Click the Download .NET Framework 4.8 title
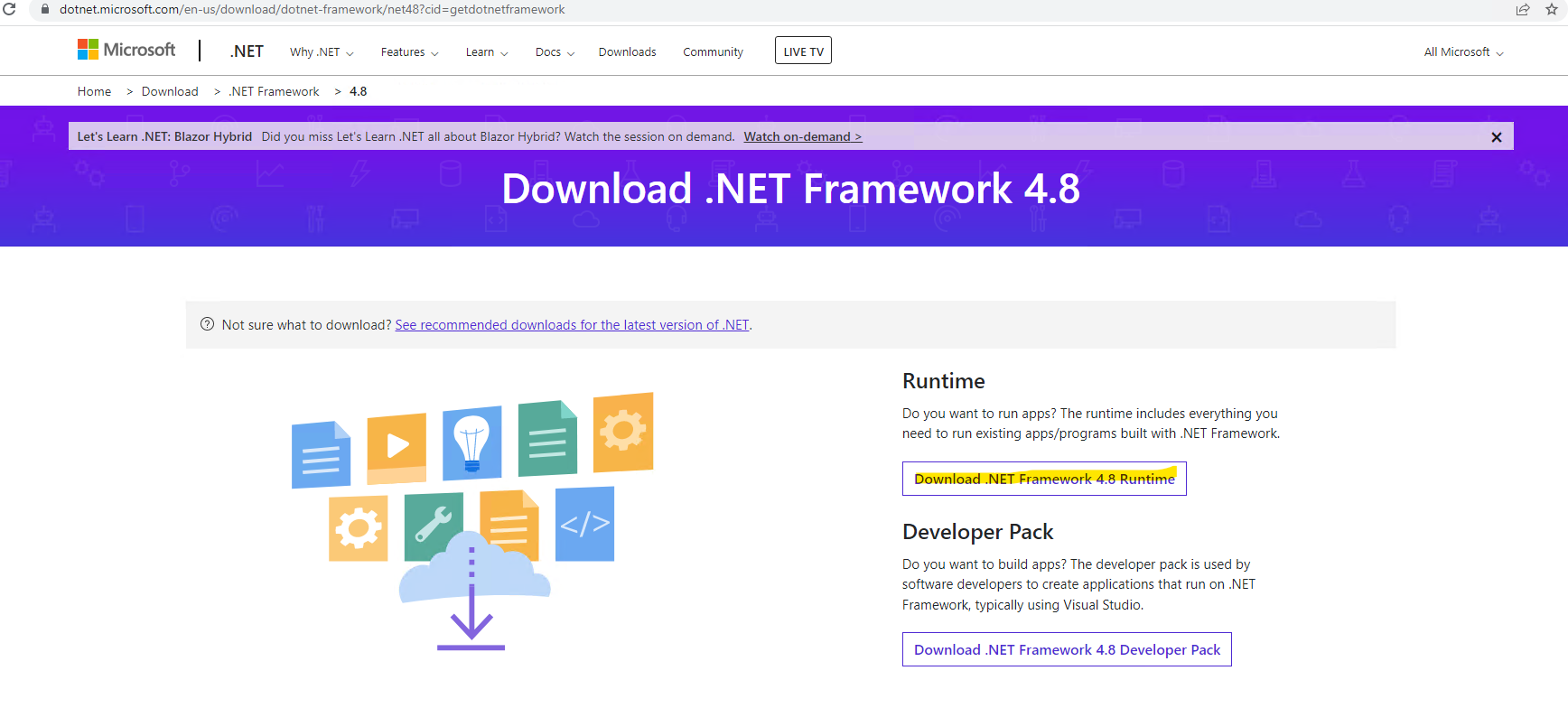 [x=790, y=189]
